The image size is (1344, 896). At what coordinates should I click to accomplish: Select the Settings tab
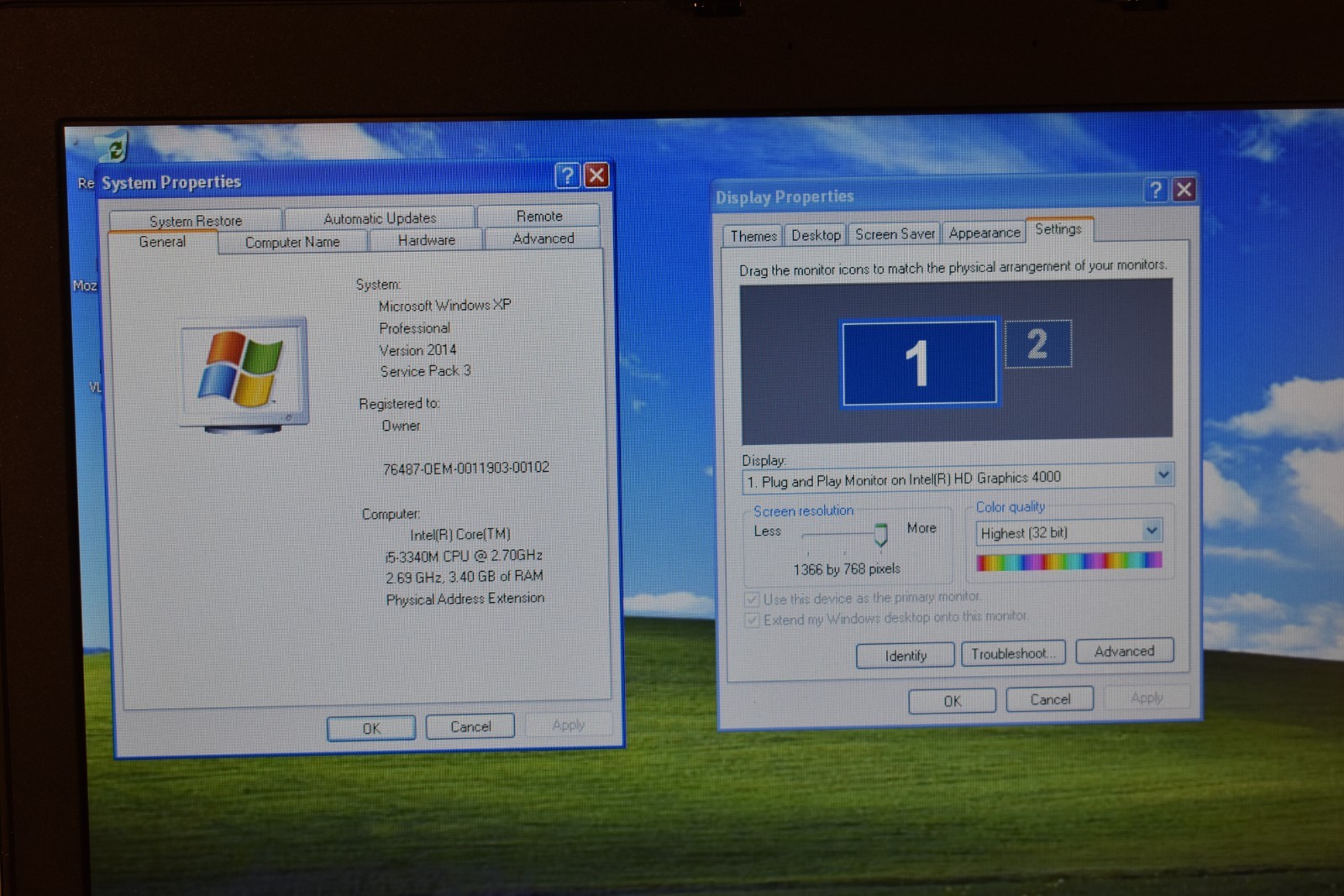pos(1058,229)
